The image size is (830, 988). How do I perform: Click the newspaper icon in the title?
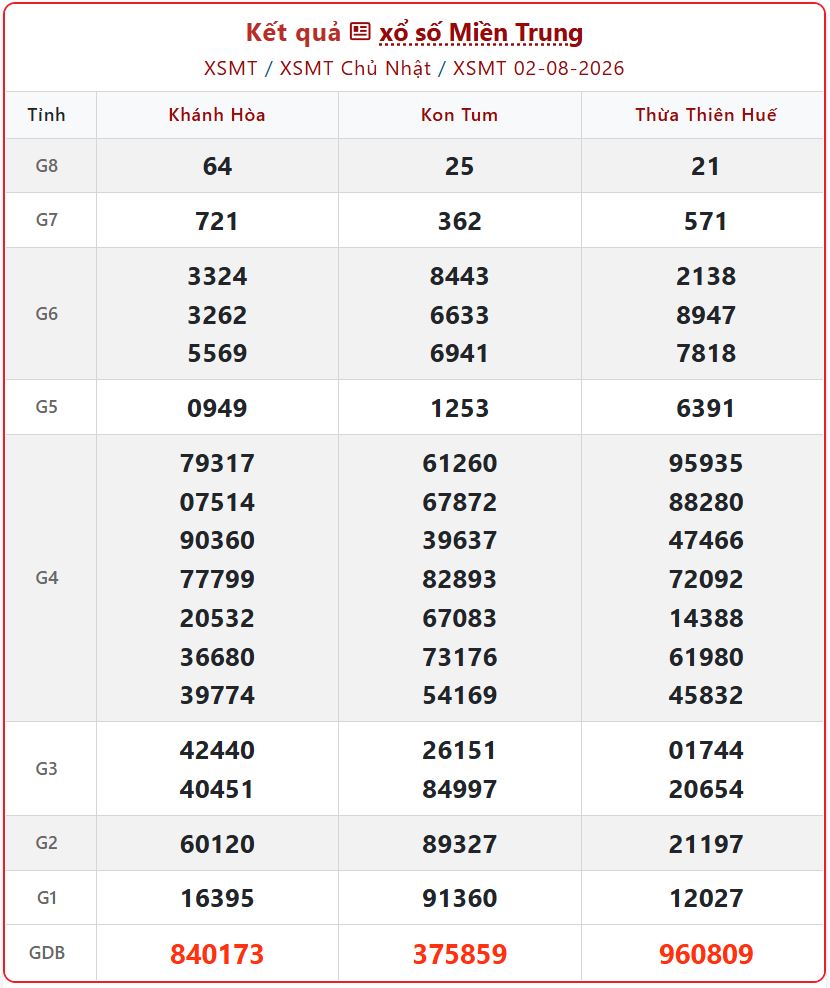[360, 31]
